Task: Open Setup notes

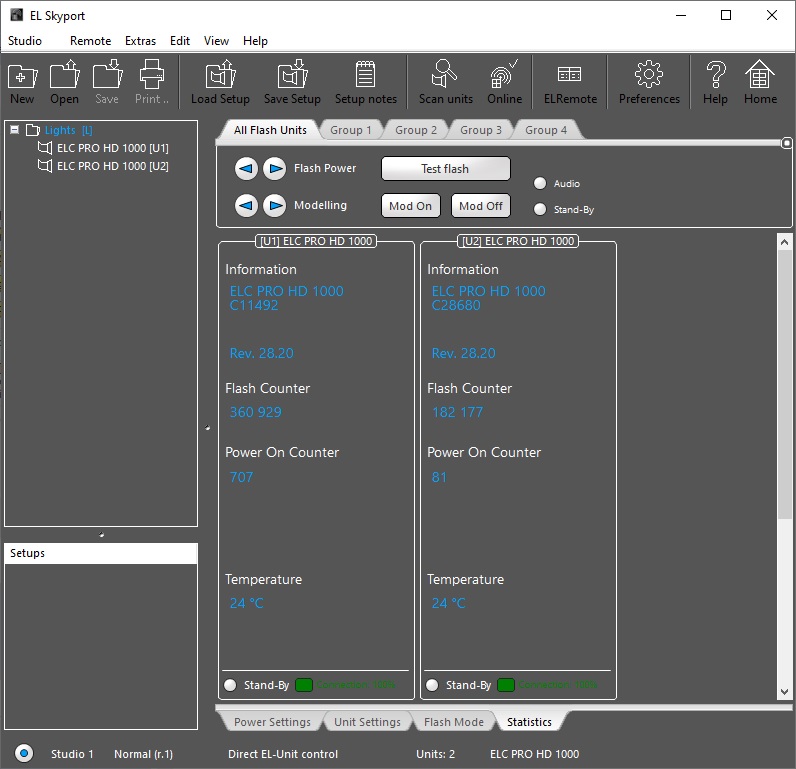Action: coord(365,83)
